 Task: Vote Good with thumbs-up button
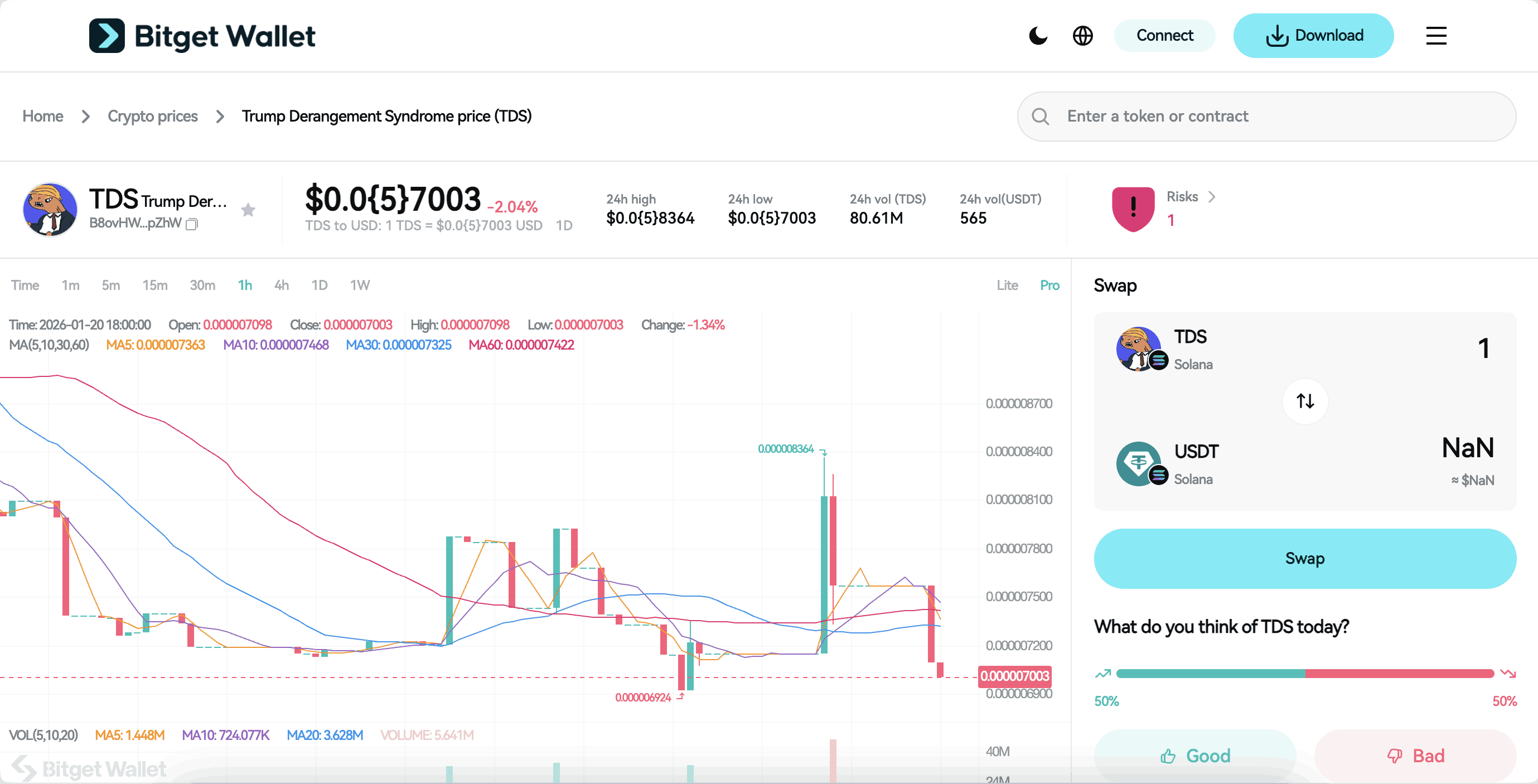tap(1194, 756)
